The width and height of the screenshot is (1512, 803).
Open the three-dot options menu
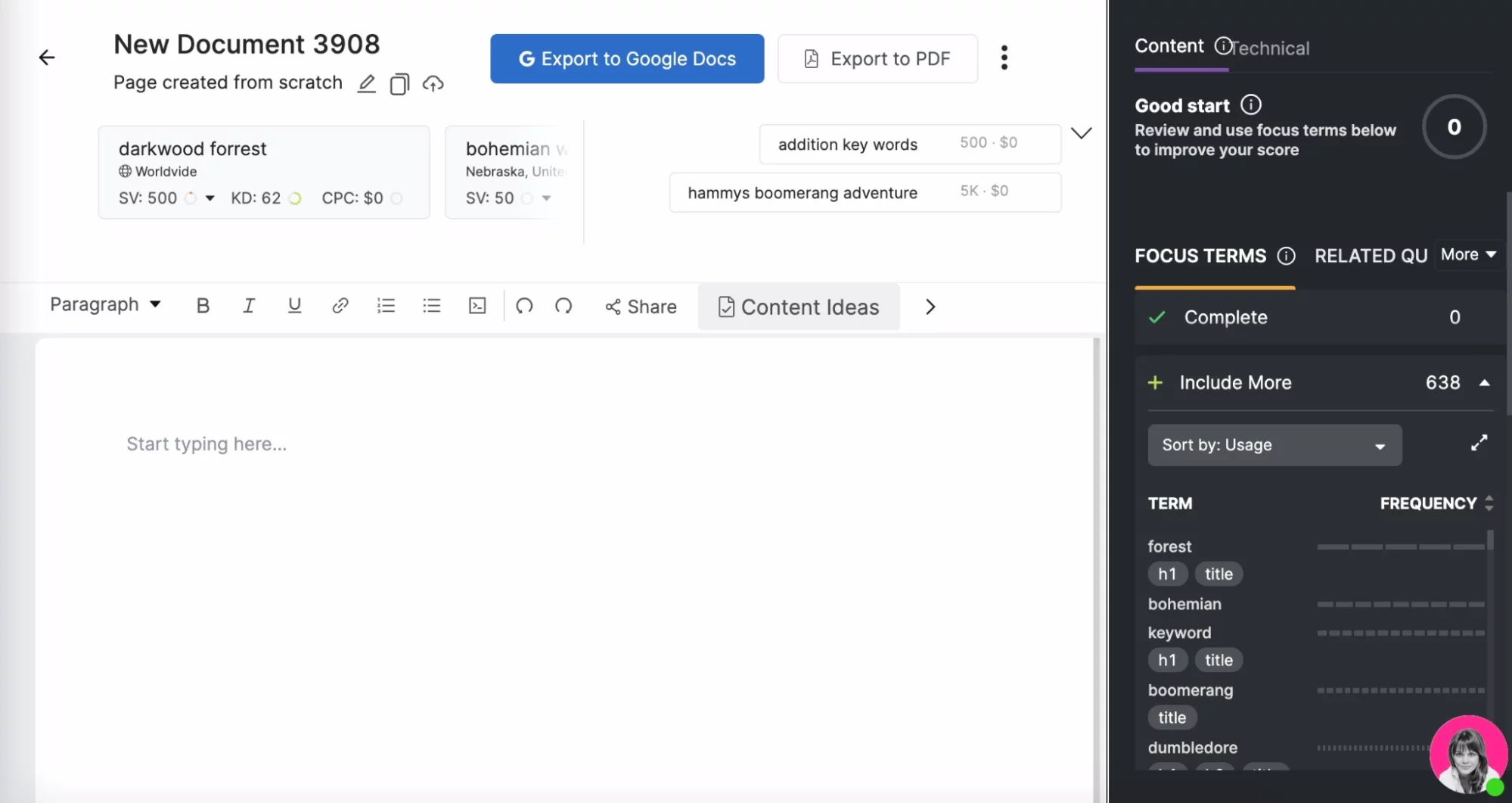click(x=1004, y=58)
